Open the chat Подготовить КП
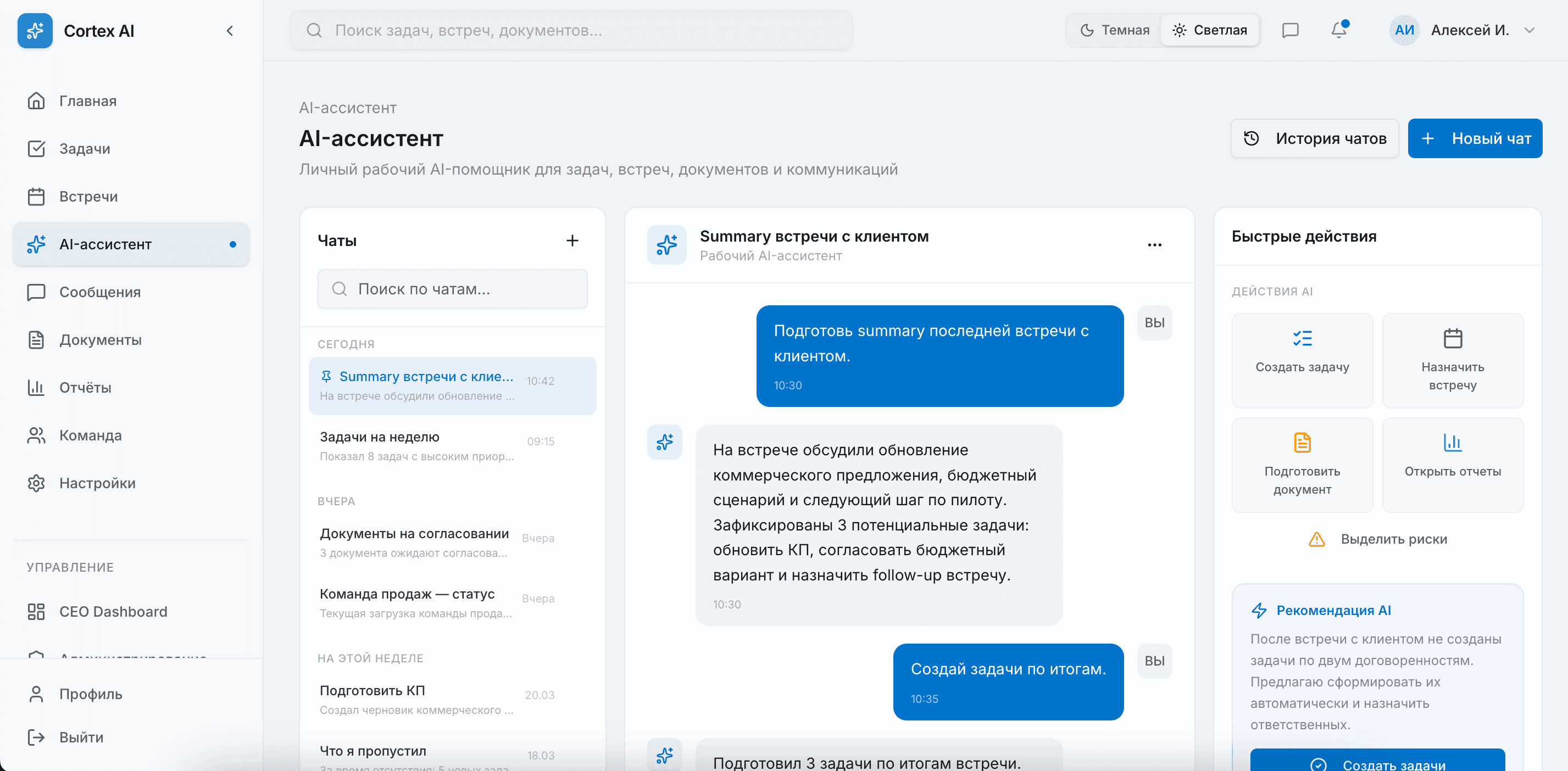The image size is (1568, 771). pos(452,700)
